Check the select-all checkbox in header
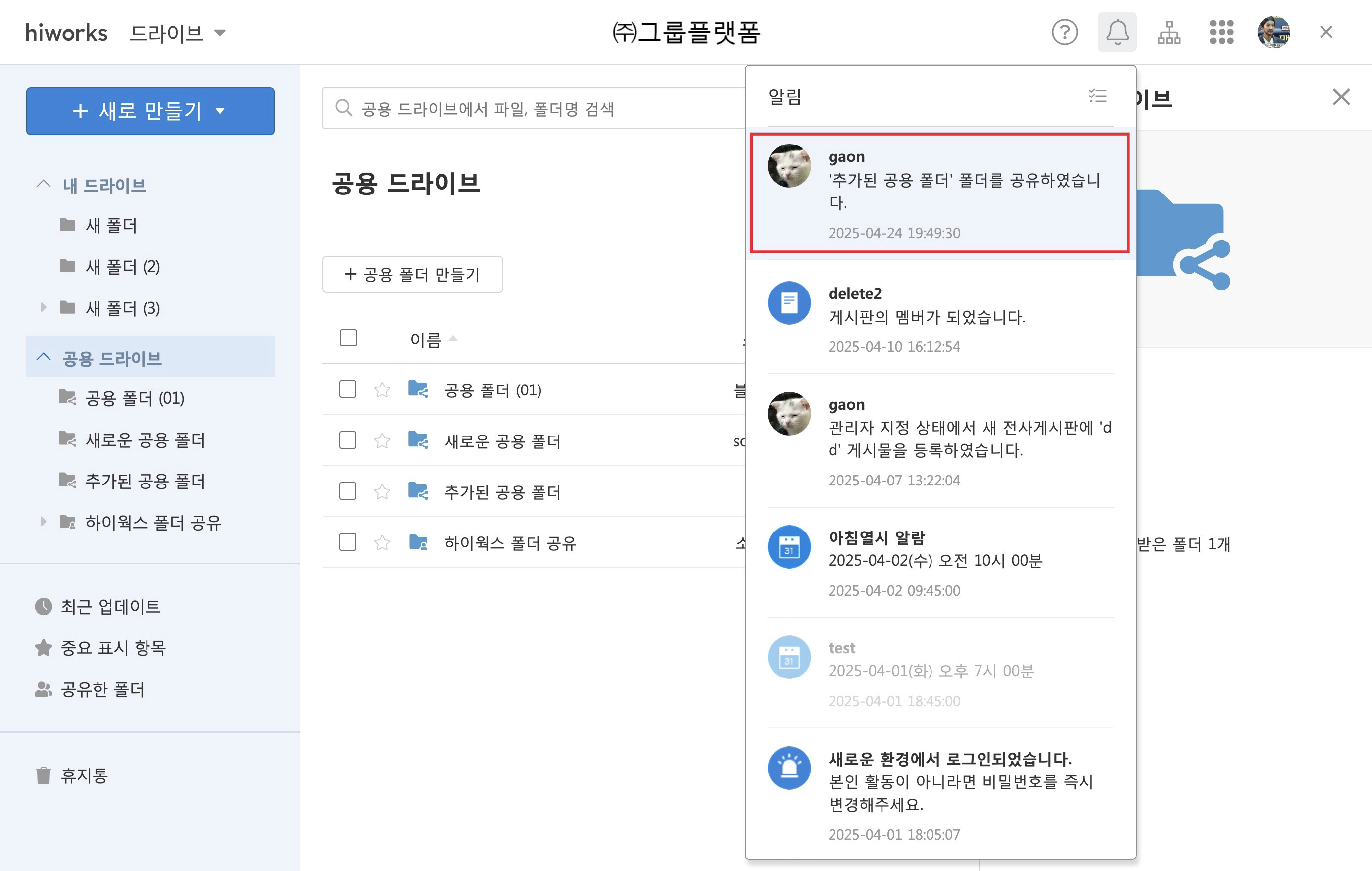1372x871 pixels. (348, 339)
